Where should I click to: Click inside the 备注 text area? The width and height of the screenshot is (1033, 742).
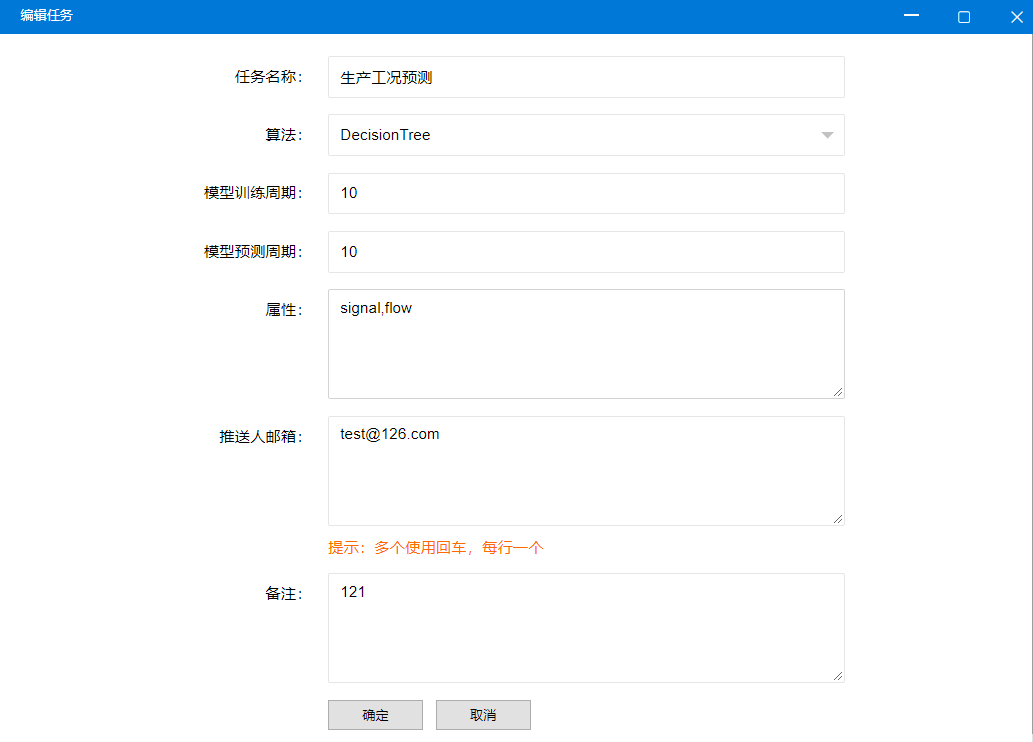585,630
